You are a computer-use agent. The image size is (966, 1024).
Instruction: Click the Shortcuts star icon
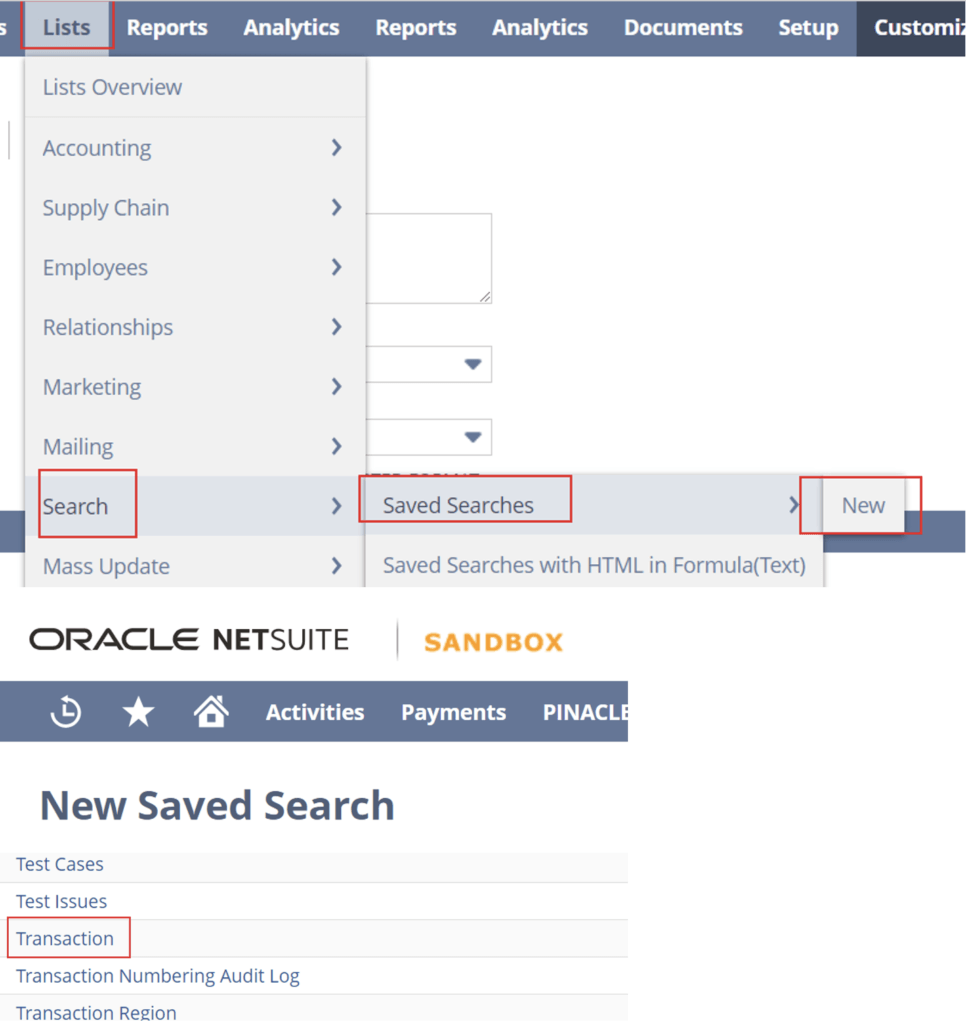[x=138, y=712]
